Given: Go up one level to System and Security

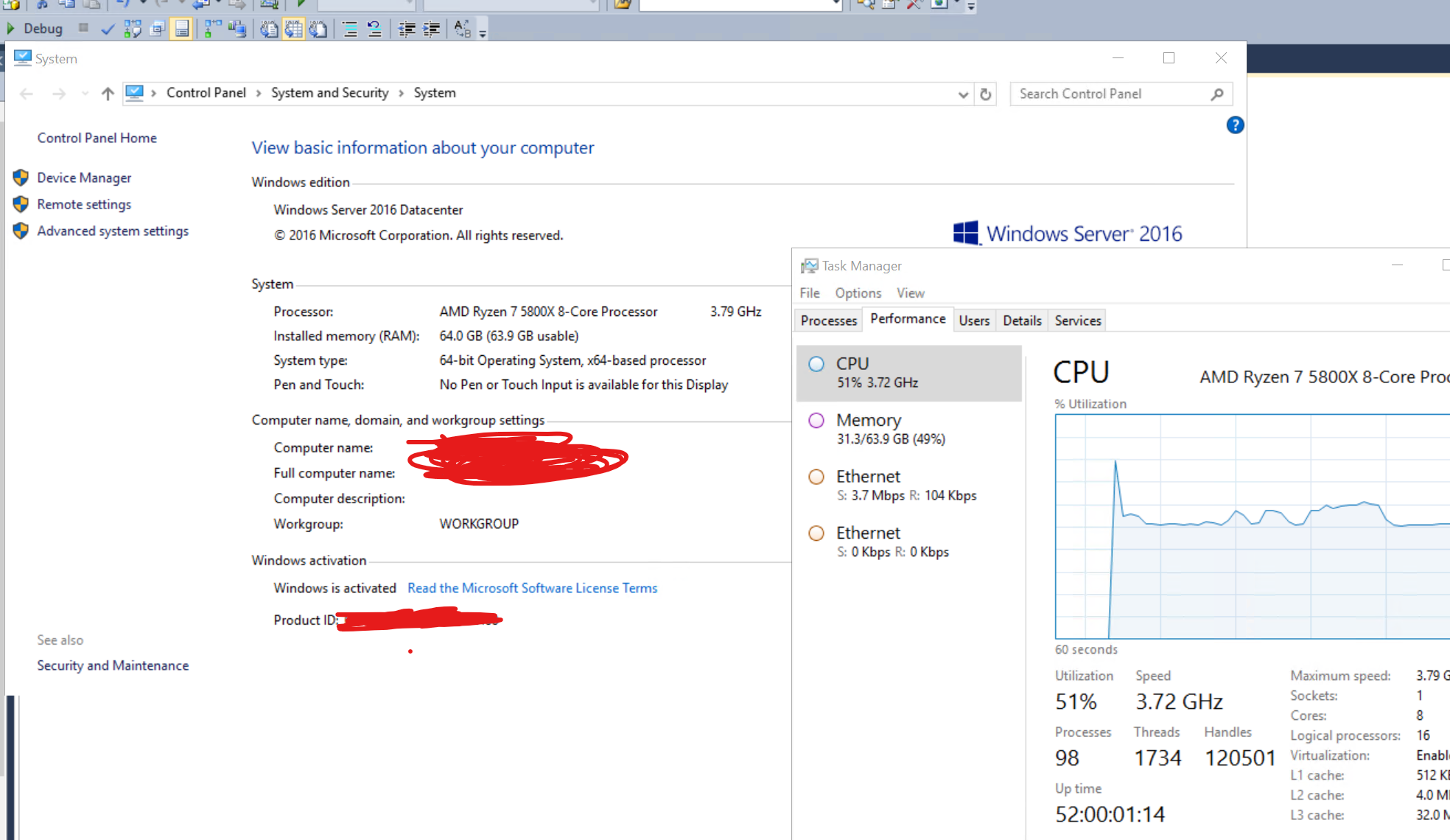Looking at the screenshot, I should click(x=108, y=94).
